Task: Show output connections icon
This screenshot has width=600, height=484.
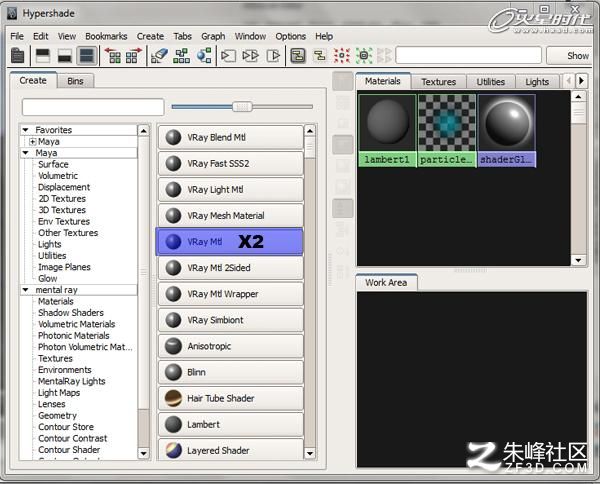Action: tap(273, 56)
